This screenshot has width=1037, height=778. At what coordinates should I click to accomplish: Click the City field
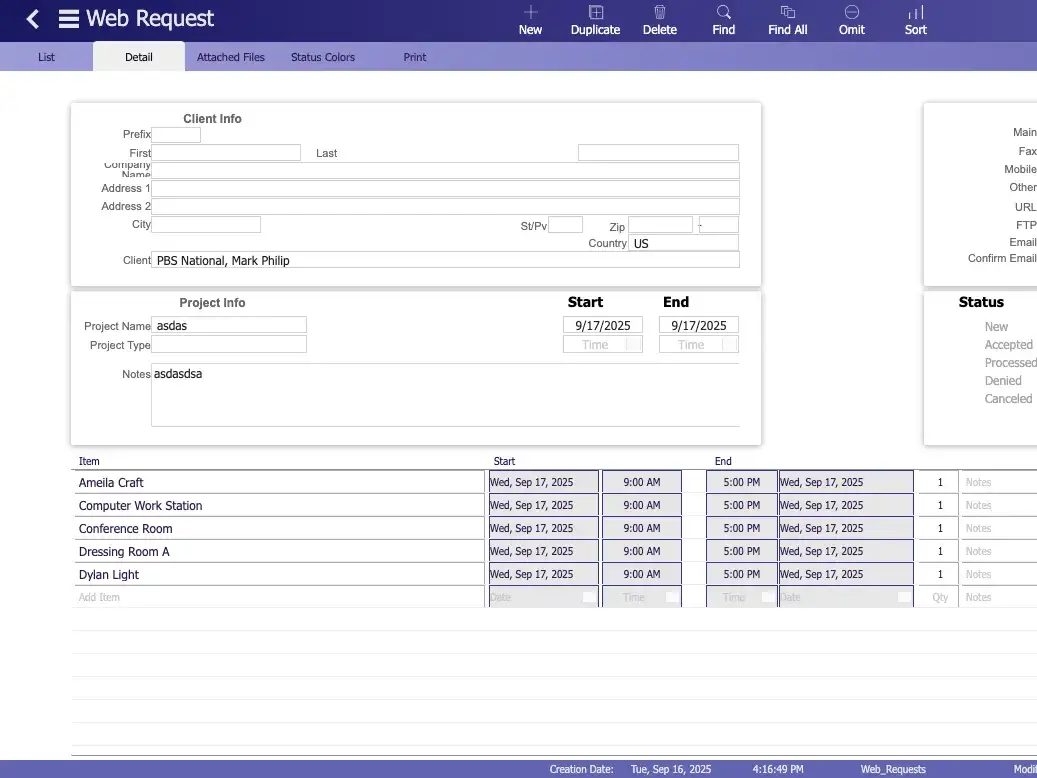206,224
